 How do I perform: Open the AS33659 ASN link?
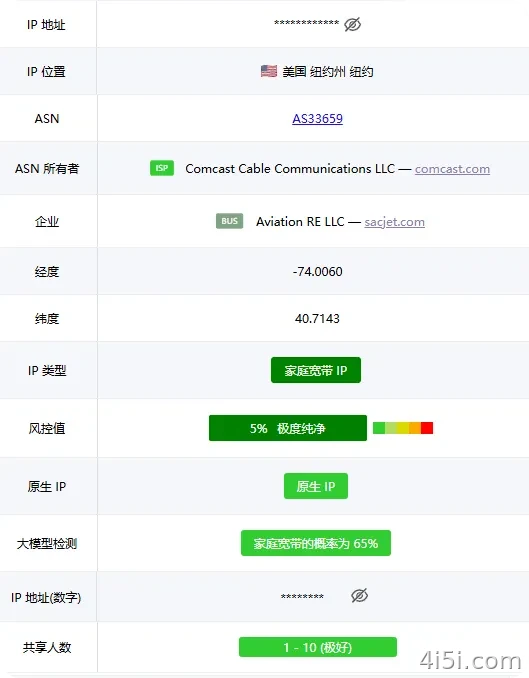317,118
